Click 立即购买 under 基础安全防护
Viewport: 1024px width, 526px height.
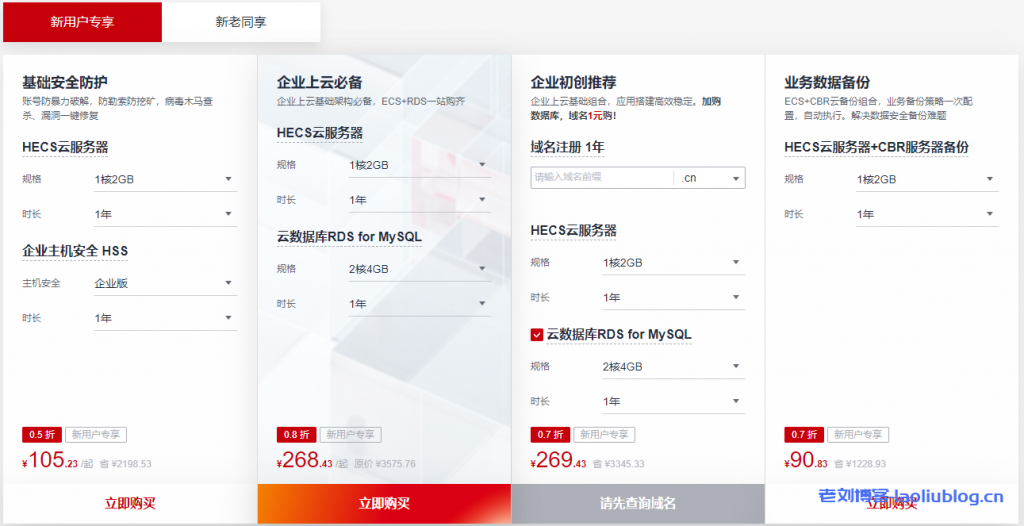130,504
